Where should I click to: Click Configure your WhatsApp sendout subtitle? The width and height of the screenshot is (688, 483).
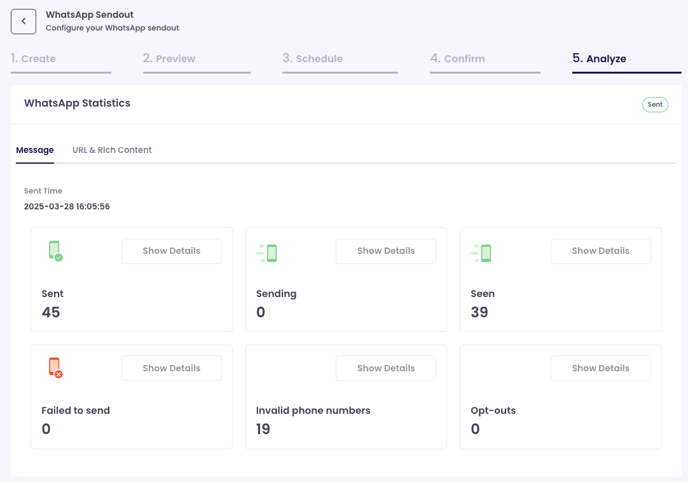112,28
